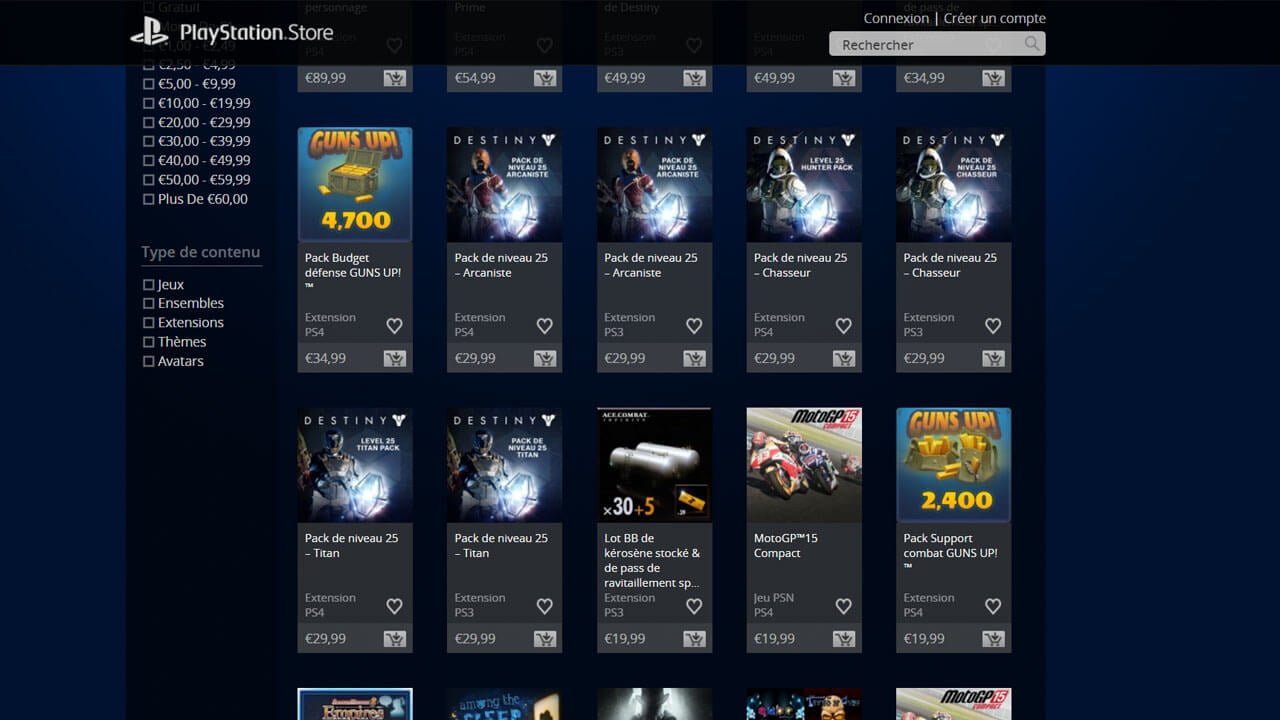Click the €34,99 price of Pack Budget défense
Image resolution: width=1280 pixels, height=720 pixels.
pos(325,358)
